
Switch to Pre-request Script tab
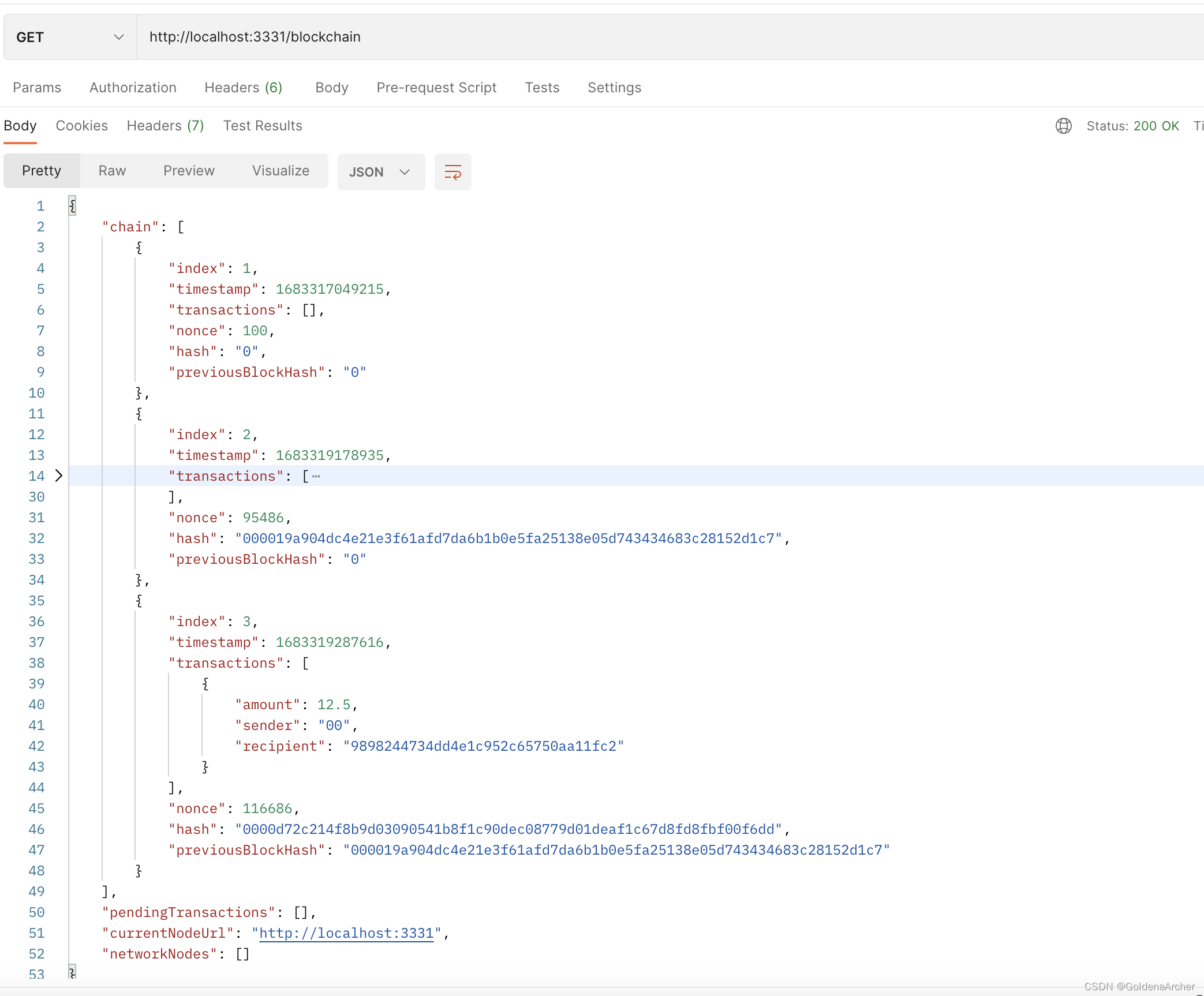point(436,88)
